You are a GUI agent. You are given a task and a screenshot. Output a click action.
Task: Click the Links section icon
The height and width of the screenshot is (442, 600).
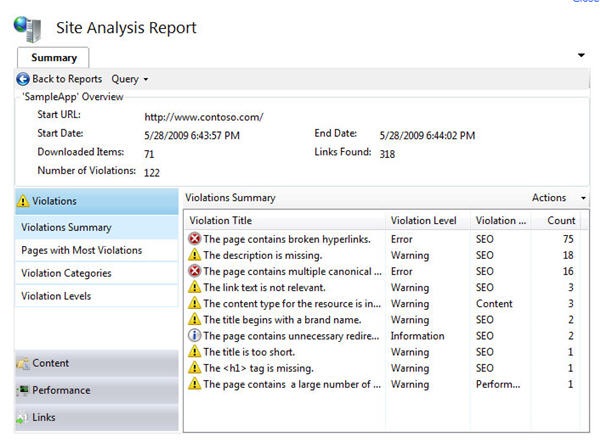coord(22,418)
